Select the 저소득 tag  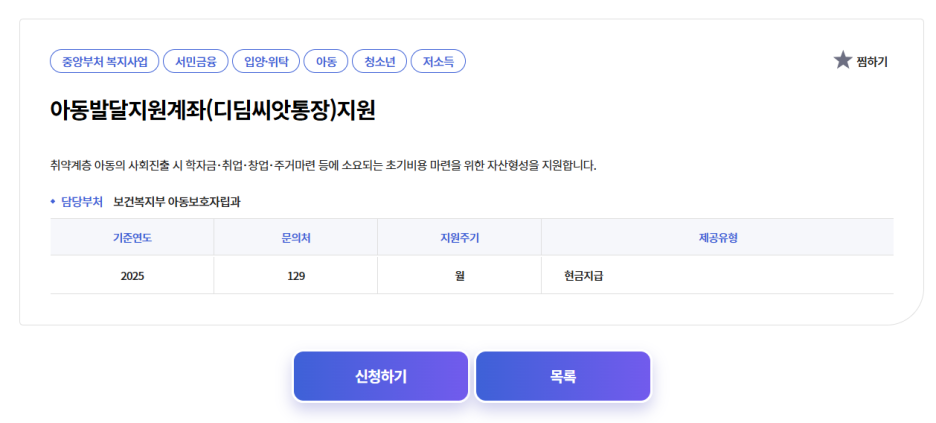pos(438,61)
